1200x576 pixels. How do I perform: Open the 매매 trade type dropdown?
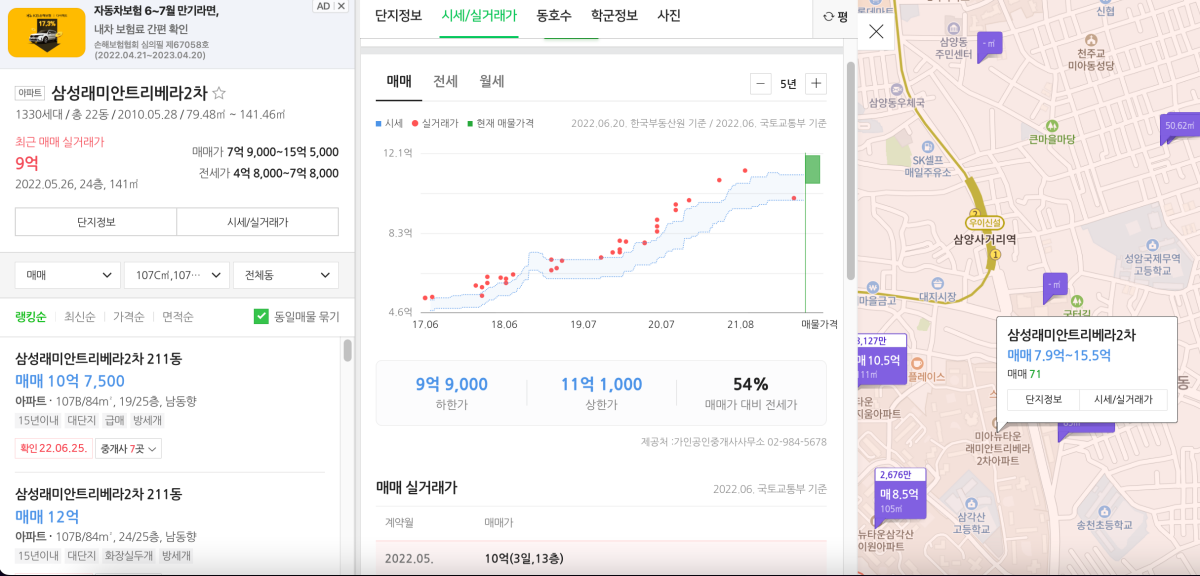(x=68, y=275)
